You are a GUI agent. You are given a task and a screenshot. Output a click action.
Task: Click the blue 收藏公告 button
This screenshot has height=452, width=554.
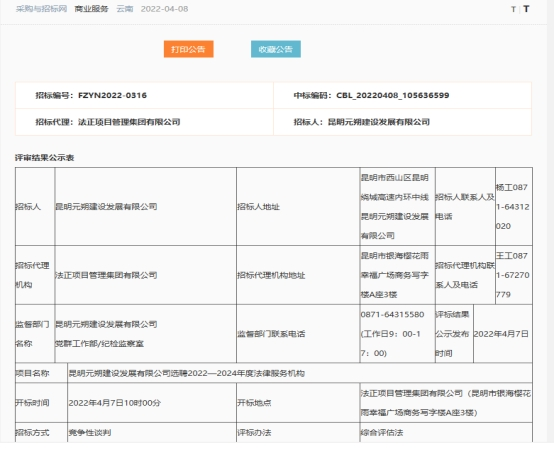[276, 49]
